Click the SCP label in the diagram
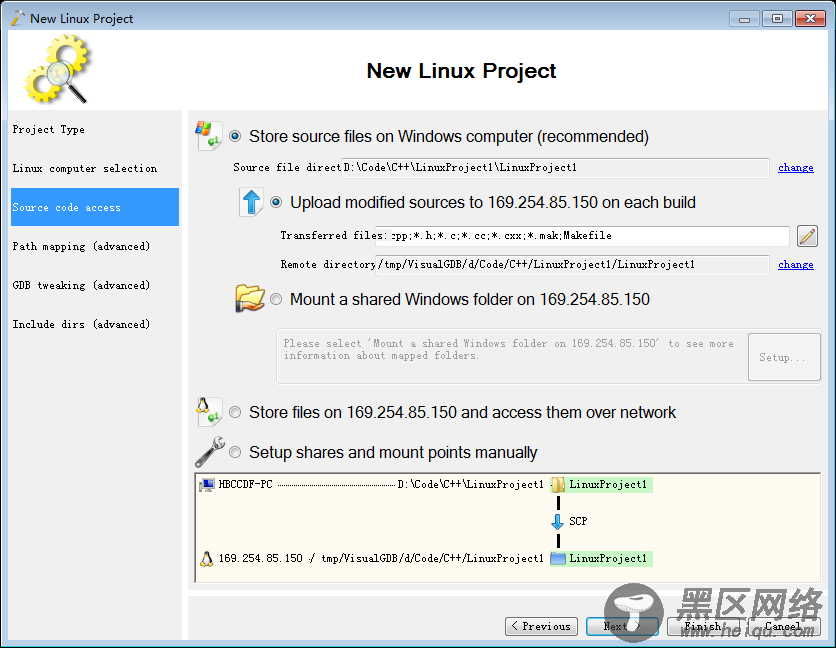The image size is (836, 648). coord(578,521)
